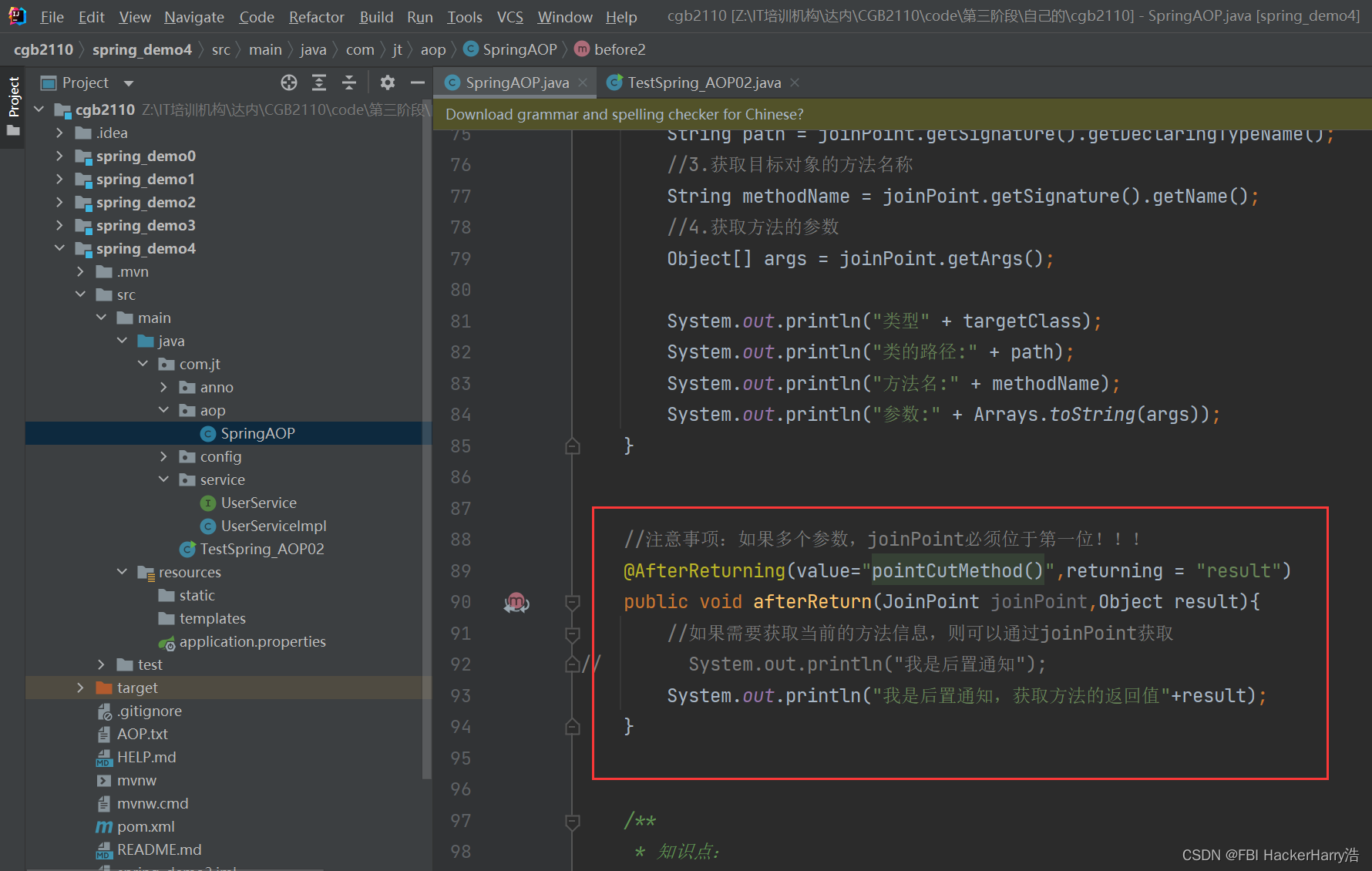The height and width of the screenshot is (871, 1372).
Task: Hide the Project panel with minus icon
Action: pos(418,82)
